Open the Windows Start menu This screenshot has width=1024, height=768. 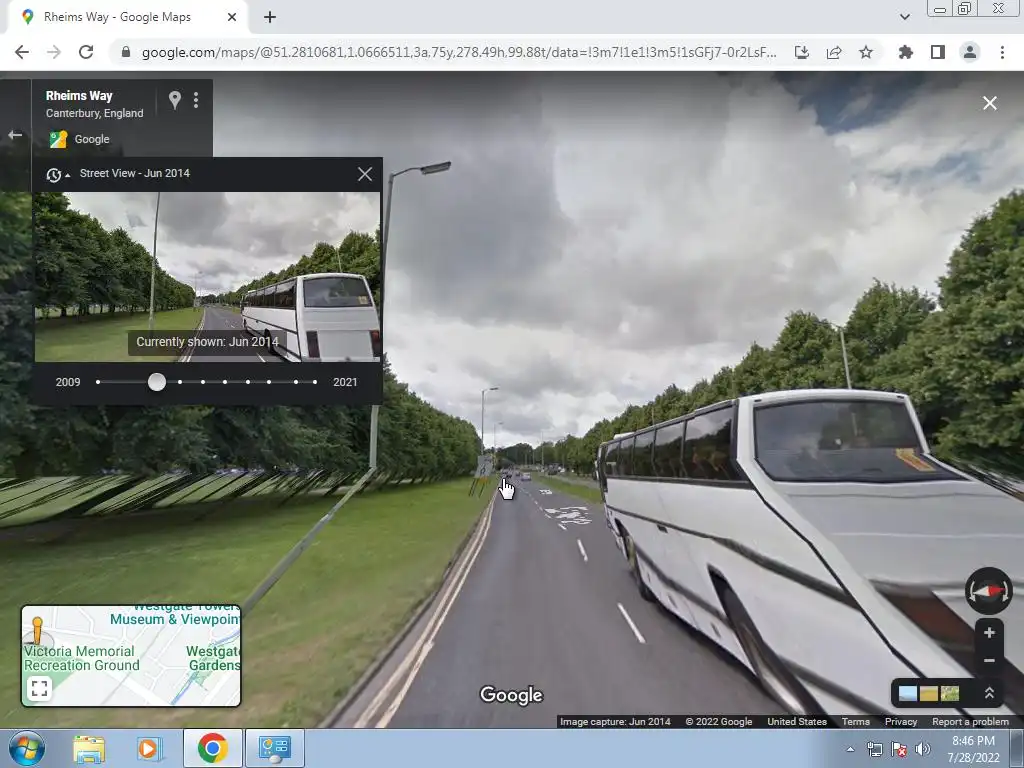tap(27, 748)
